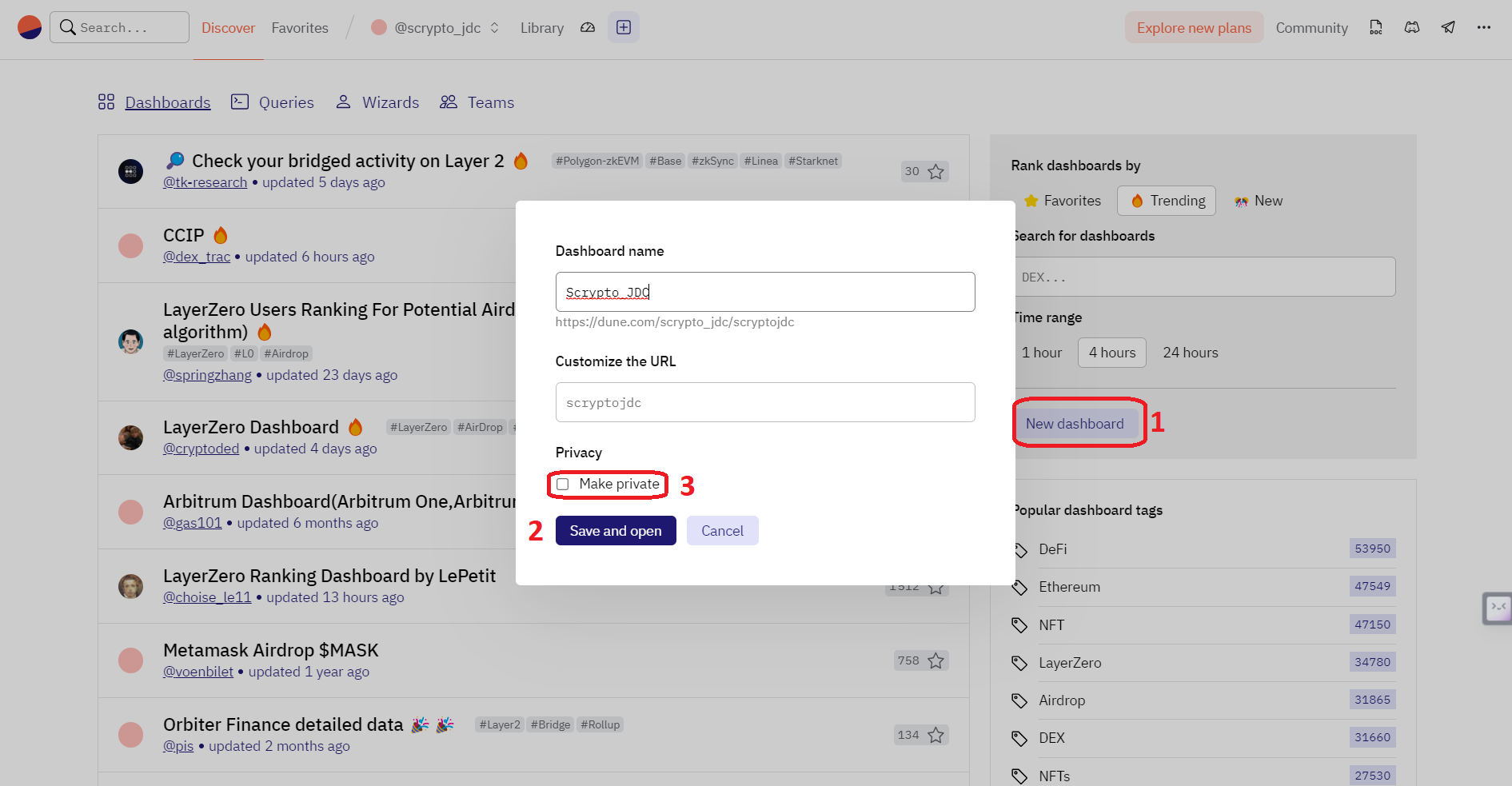Click the Wizards person icon
The height and width of the screenshot is (786, 1512).
click(343, 102)
